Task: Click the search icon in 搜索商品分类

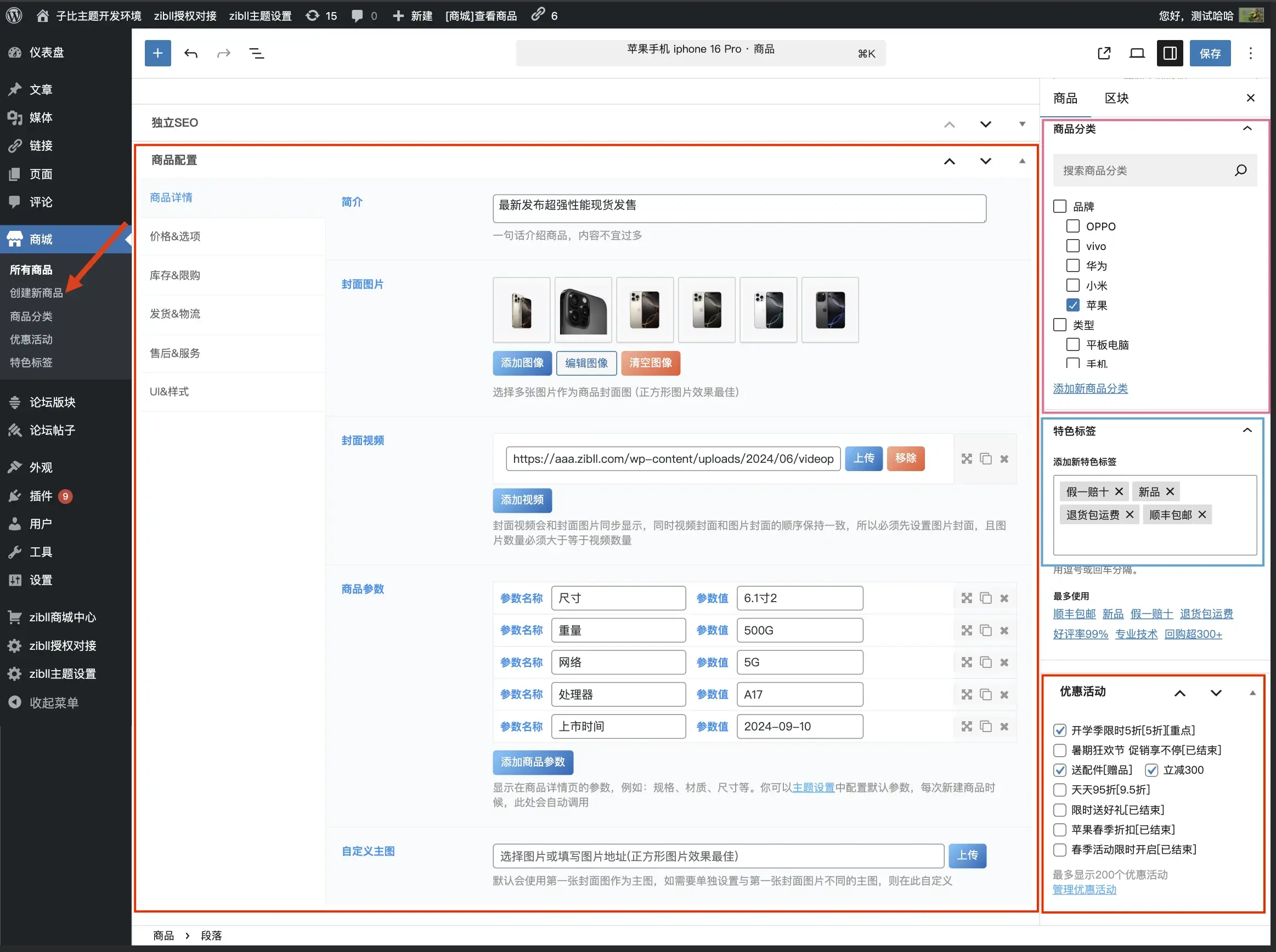Action: pos(1240,171)
